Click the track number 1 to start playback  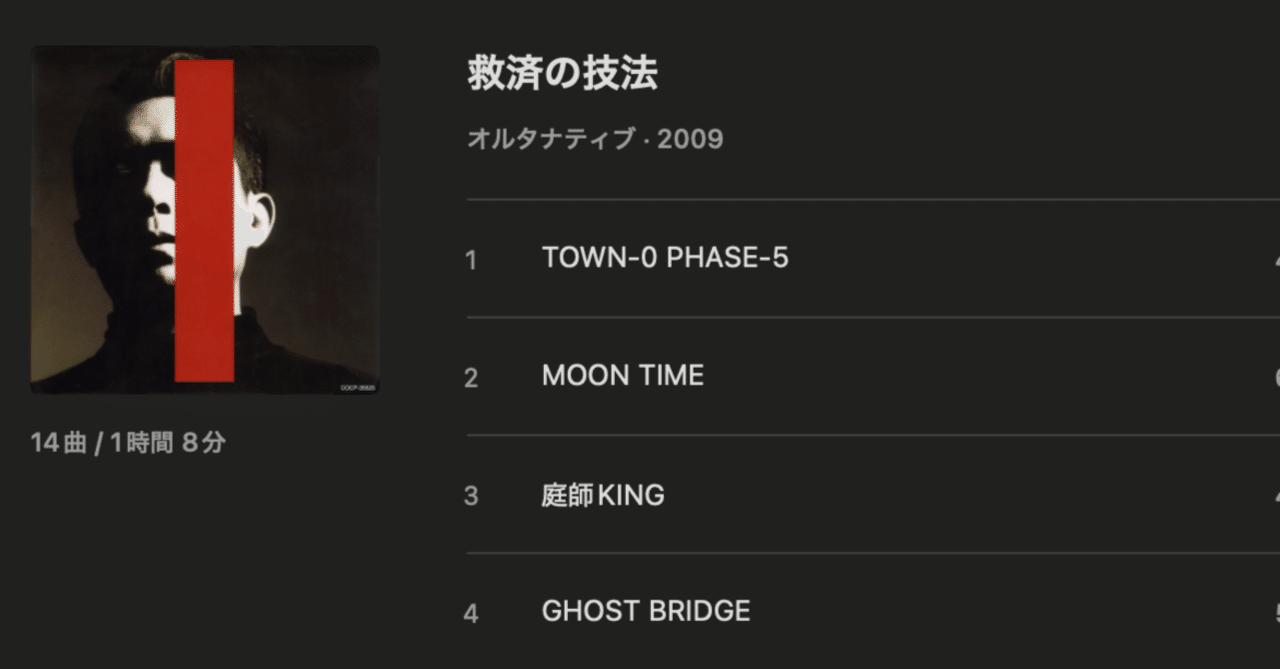470,257
